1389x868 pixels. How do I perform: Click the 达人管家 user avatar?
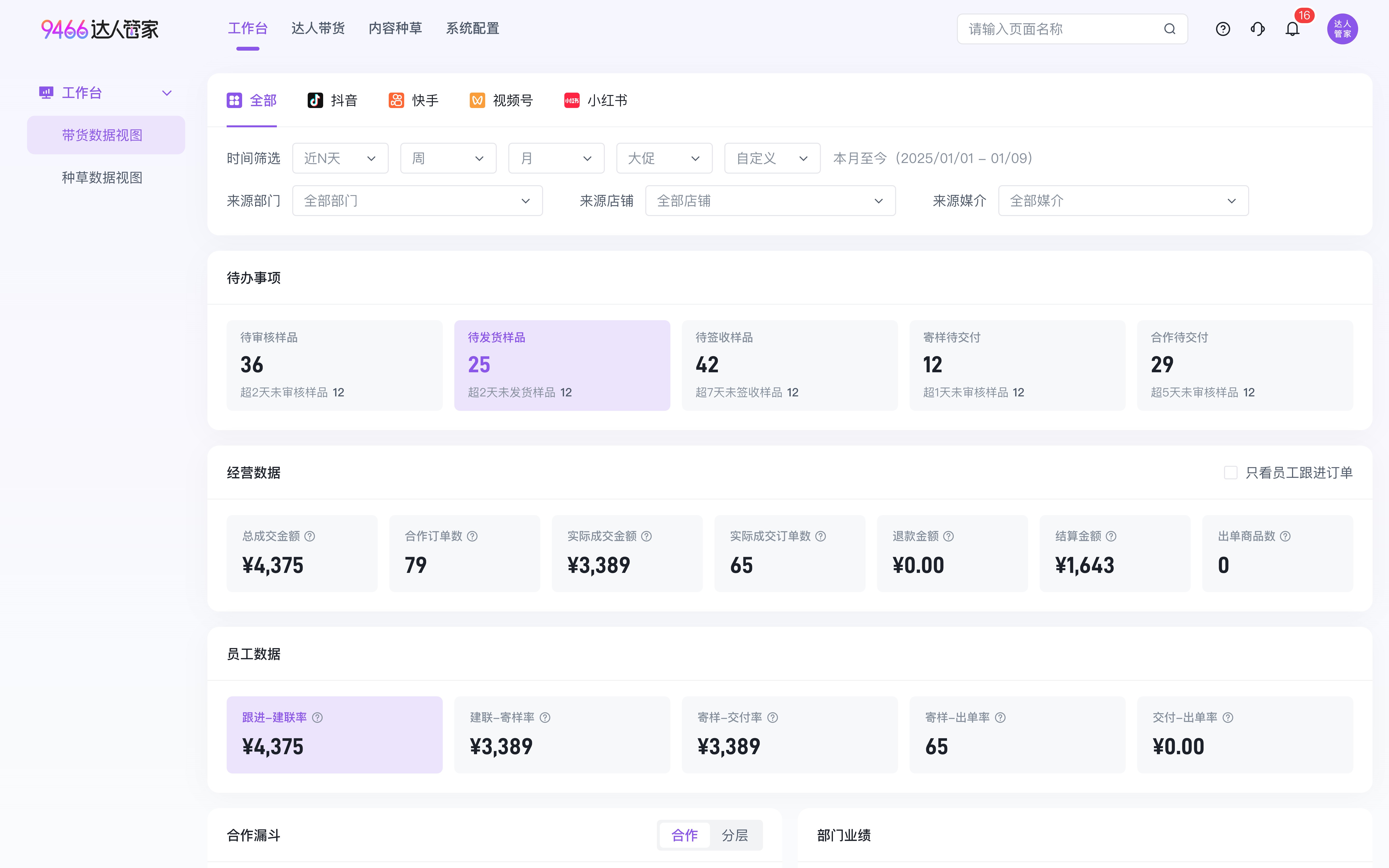pyautogui.click(x=1342, y=29)
